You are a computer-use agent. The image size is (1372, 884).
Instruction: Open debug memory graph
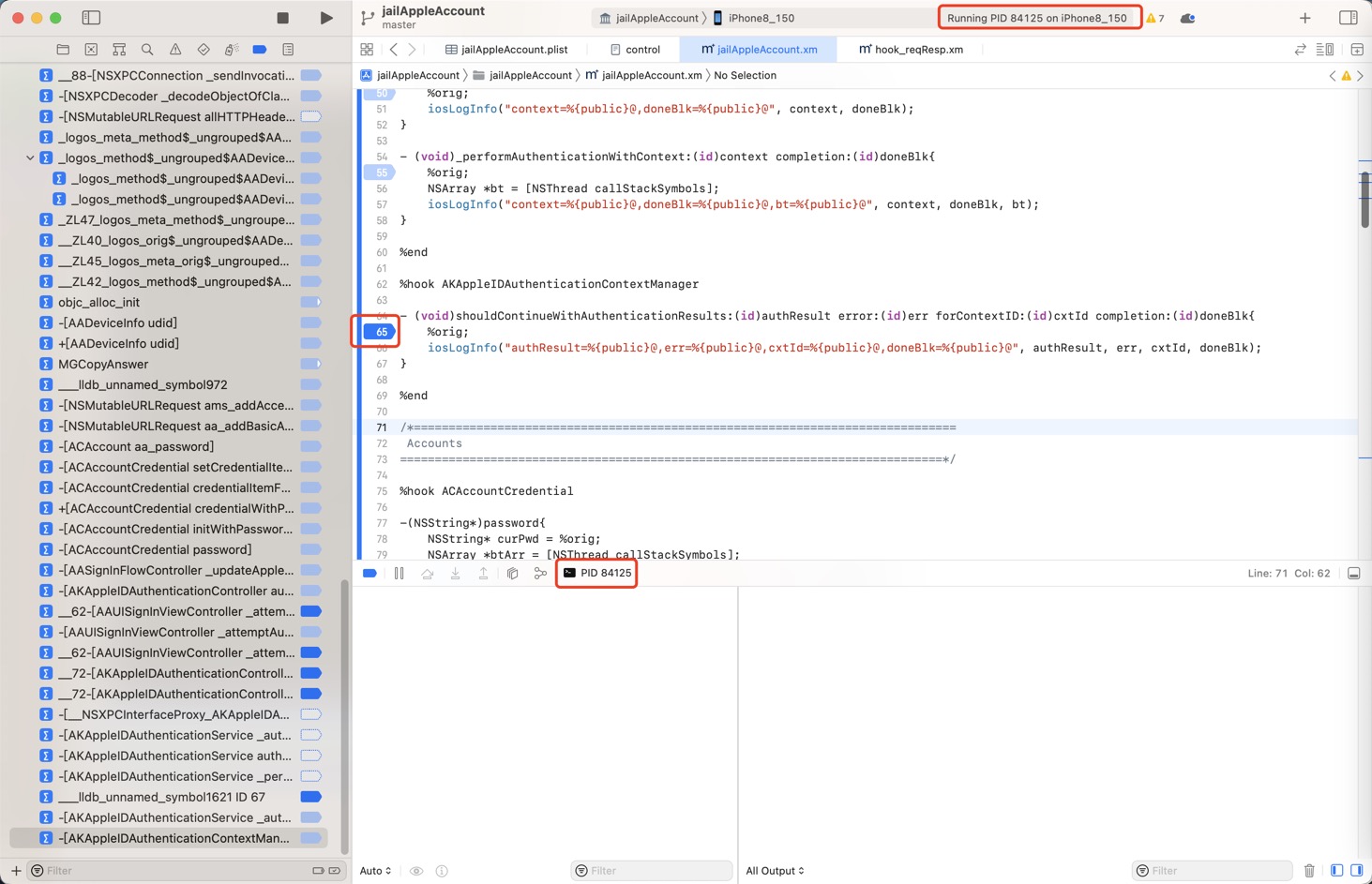tap(540, 573)
